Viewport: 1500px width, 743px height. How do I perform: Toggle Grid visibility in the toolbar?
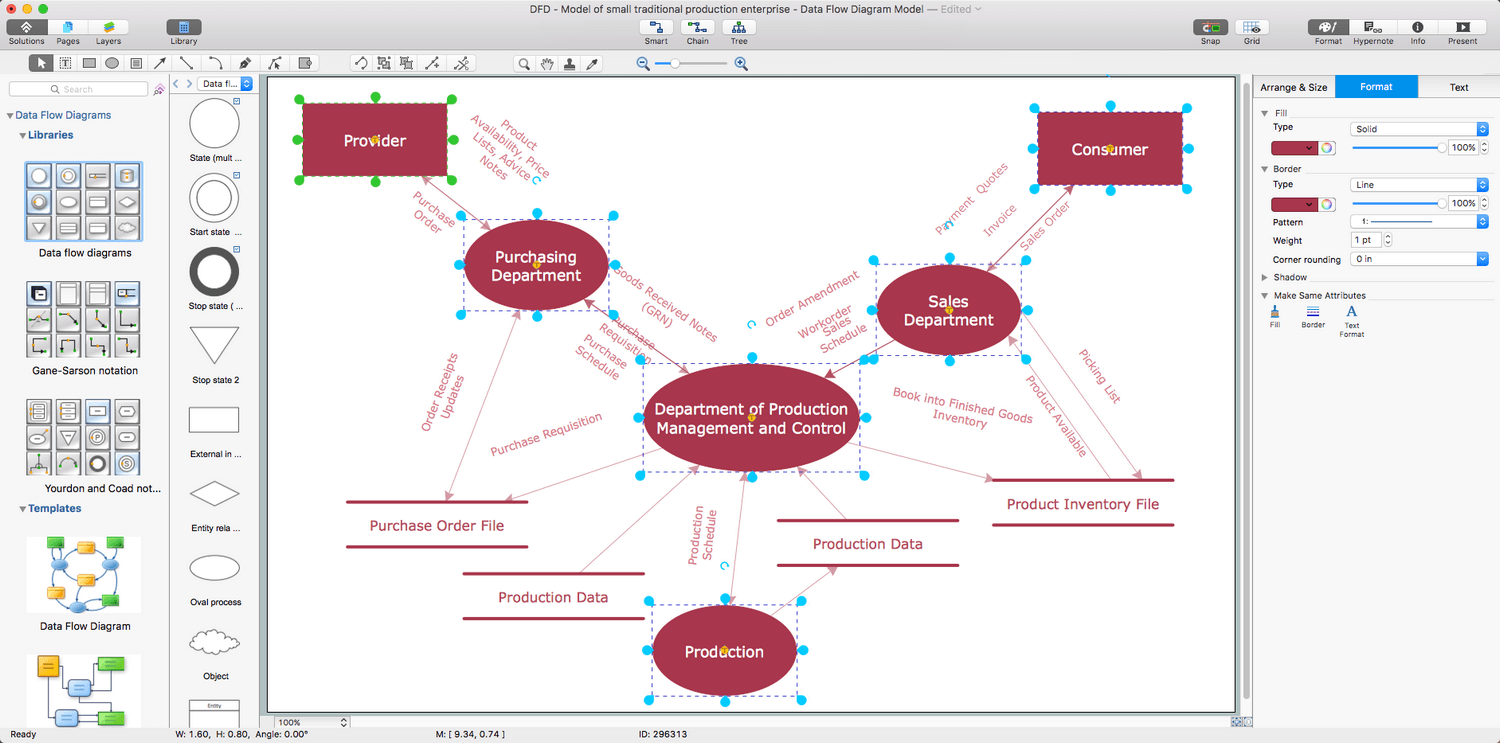click(1252, 32)
